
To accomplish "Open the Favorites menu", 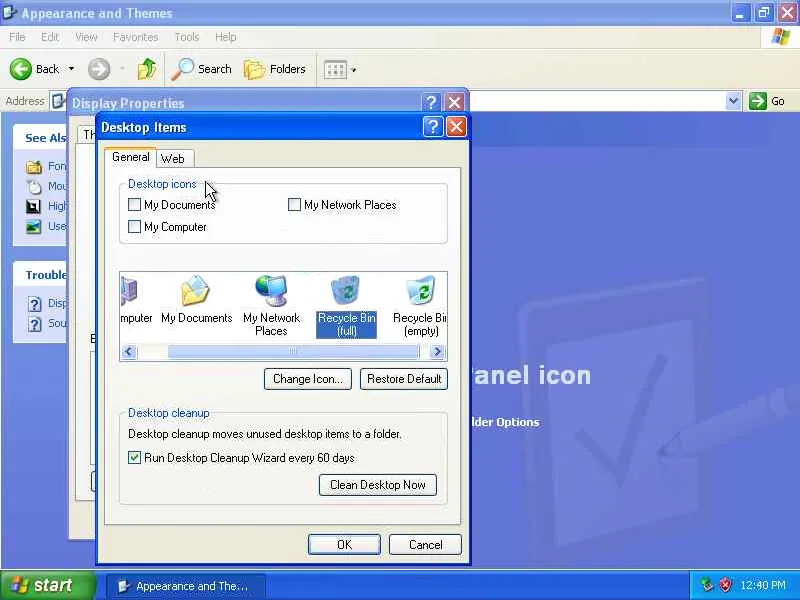I will click(135, 37).
